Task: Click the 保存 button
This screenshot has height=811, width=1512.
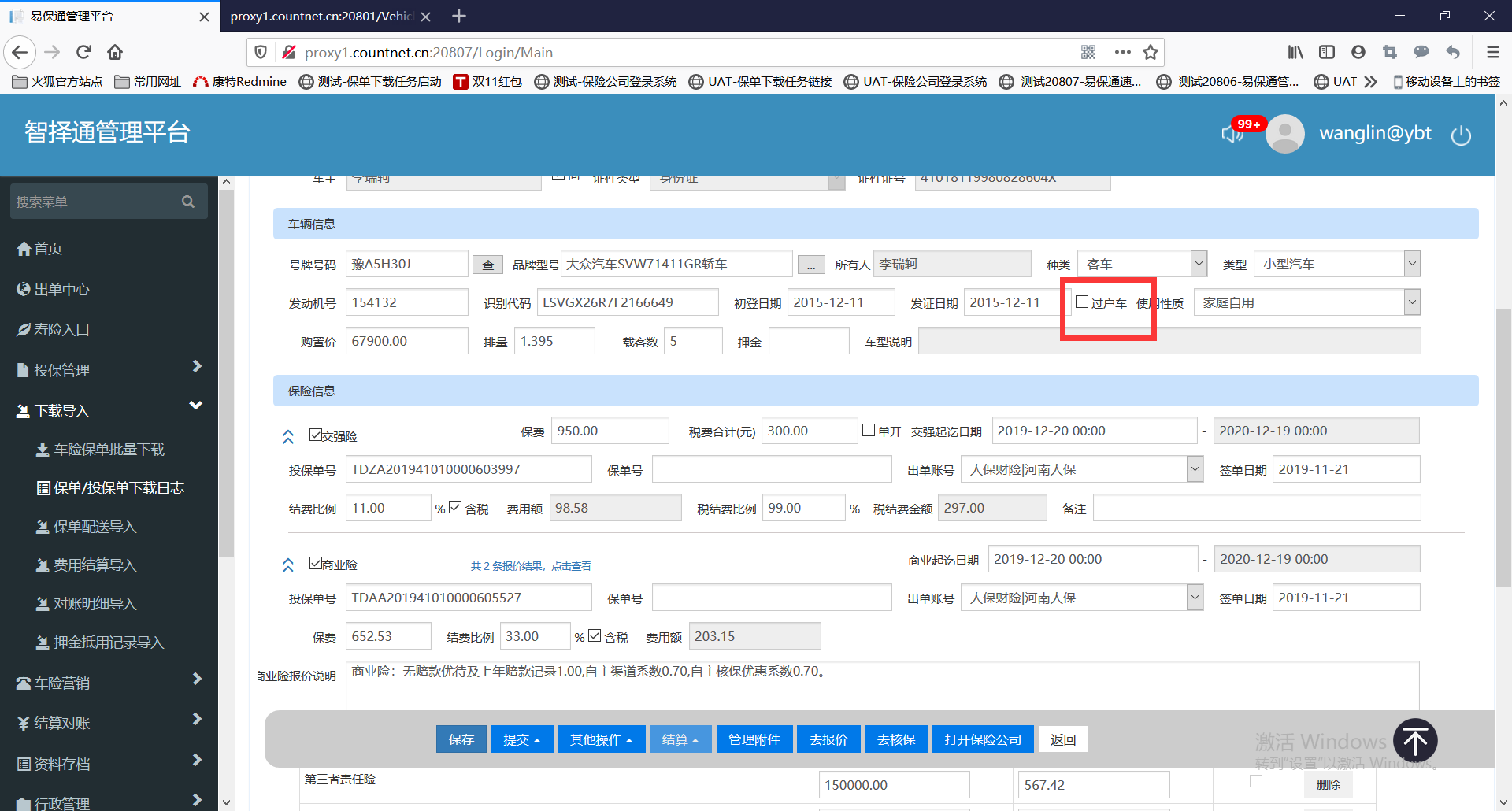Action: [x=461, y=740]
